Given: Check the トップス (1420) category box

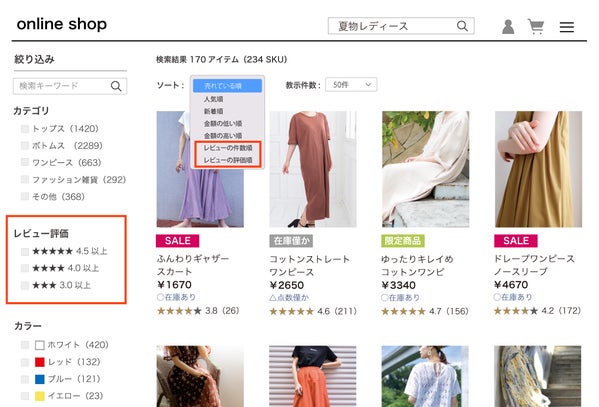Looking at the screenshot, I should pyautogui.click(x=25, y=129).
